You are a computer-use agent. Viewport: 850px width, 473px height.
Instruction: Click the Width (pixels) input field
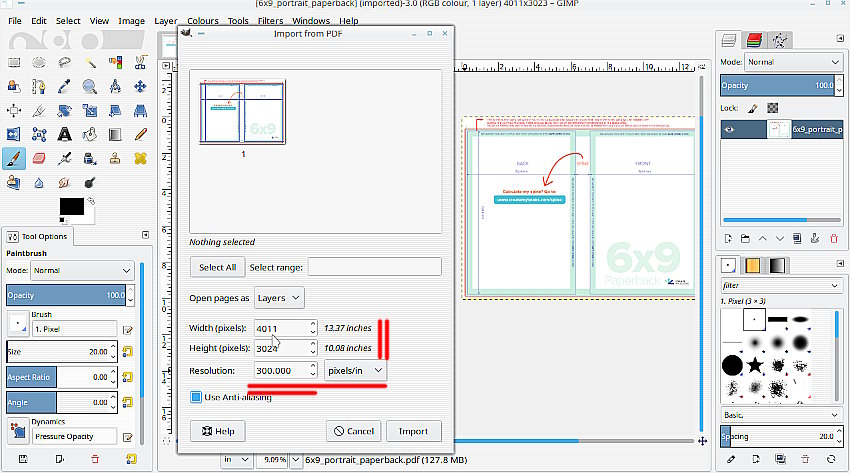pos(282,328)
